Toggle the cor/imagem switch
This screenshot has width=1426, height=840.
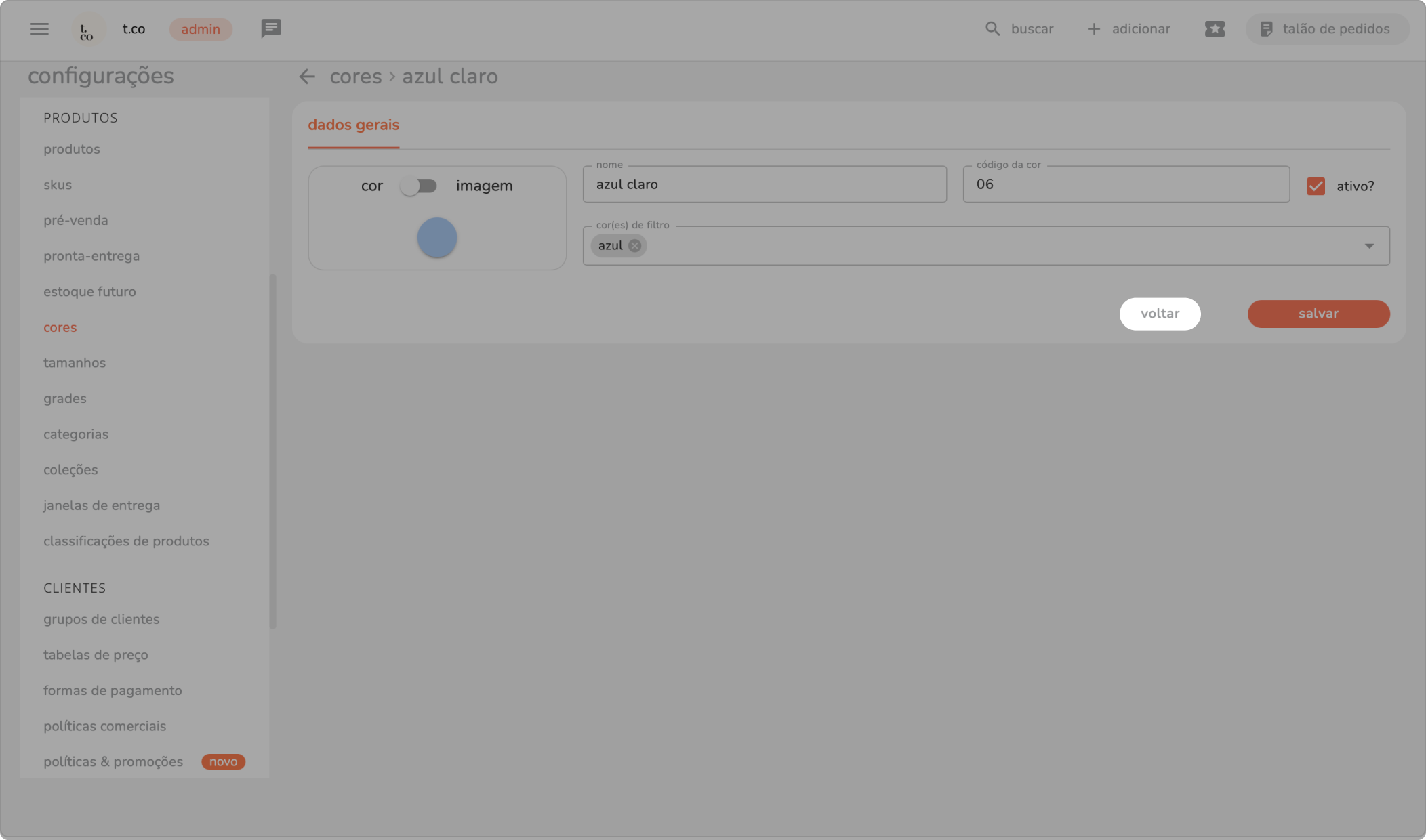tap(418, 186)
